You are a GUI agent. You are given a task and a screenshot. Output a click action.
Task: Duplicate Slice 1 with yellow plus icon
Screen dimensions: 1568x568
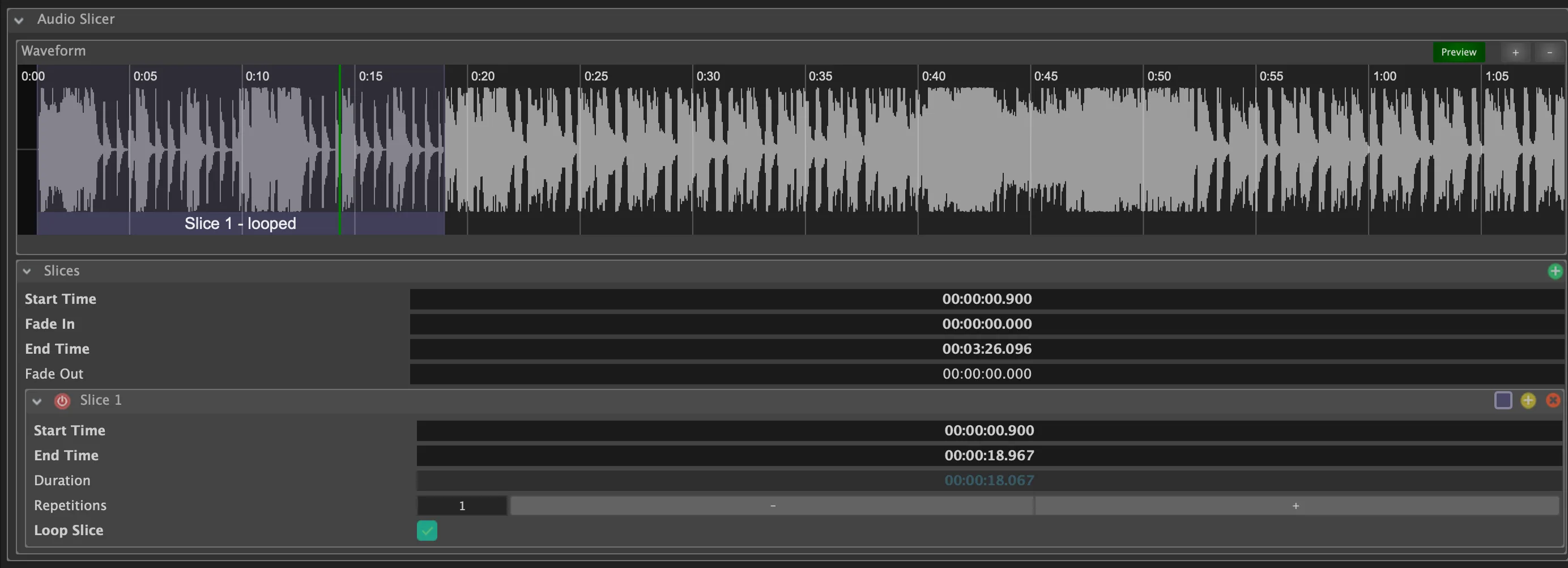click(1528, 400)
